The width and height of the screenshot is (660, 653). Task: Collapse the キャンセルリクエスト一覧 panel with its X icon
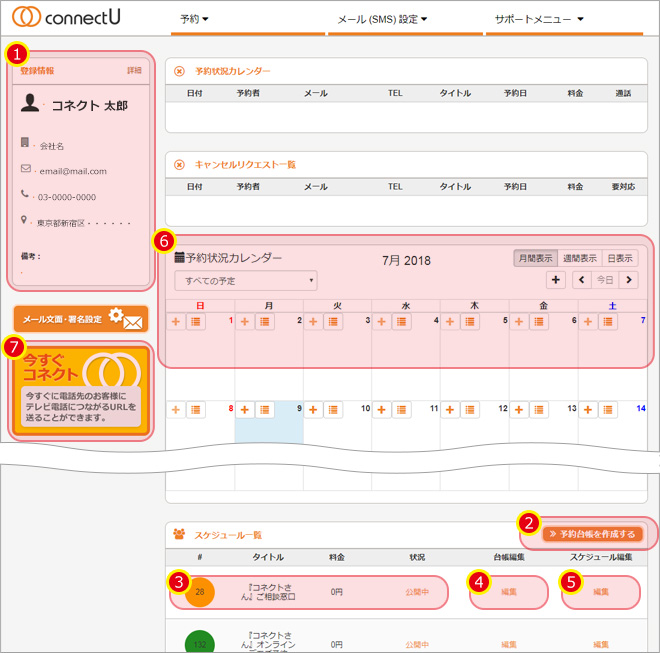[x=179, y=164]
